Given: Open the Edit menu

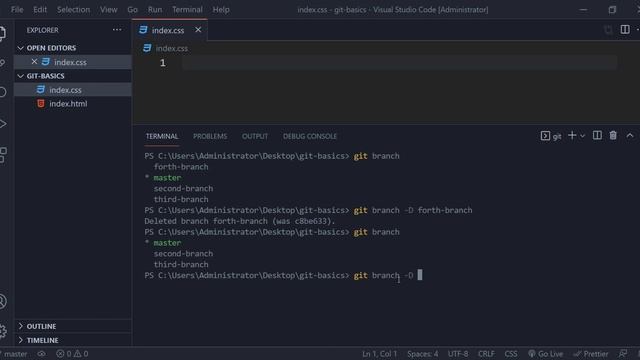Looking at the screenshot, I should coord(40,9).
